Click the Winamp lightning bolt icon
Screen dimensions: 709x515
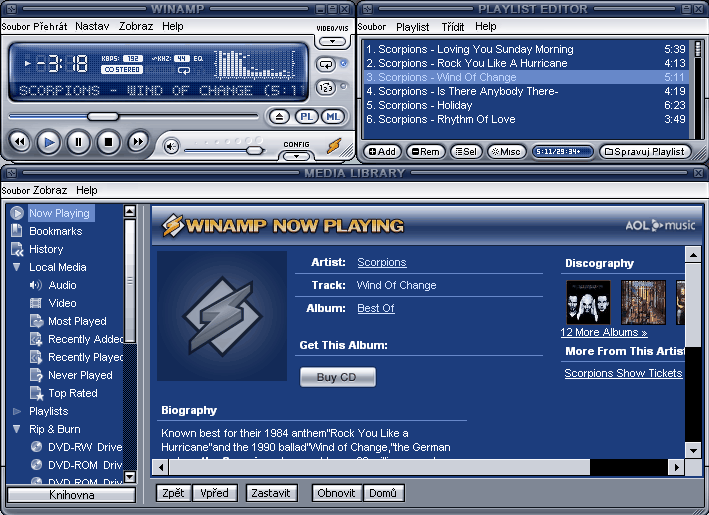[x=334, y=146]
